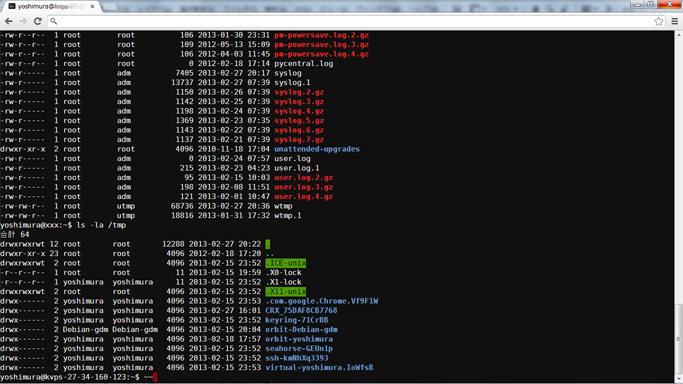Image resolution: width=683 pixels, height=384 pixels.
Task: Click orbit-Debian-gdm directory name
Action: [x=301, y=330]
